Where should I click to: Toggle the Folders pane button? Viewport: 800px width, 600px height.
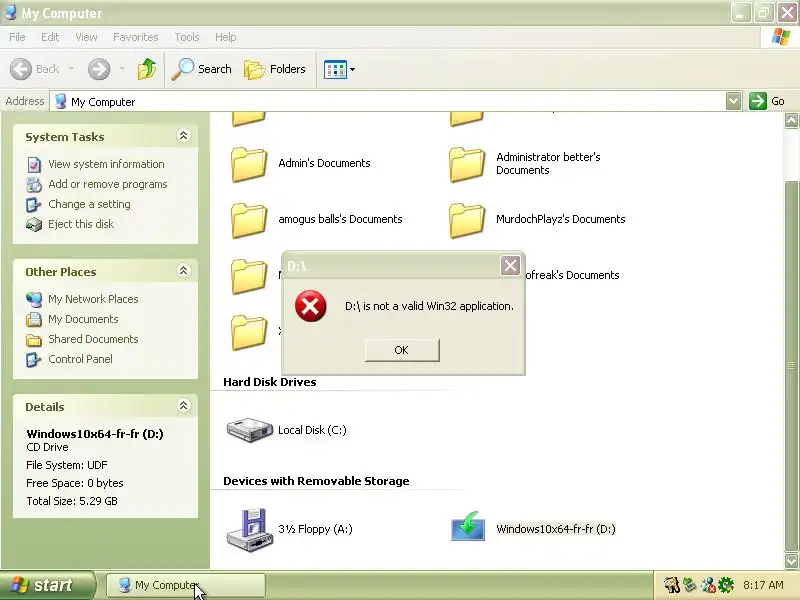(x=275, y=69)
